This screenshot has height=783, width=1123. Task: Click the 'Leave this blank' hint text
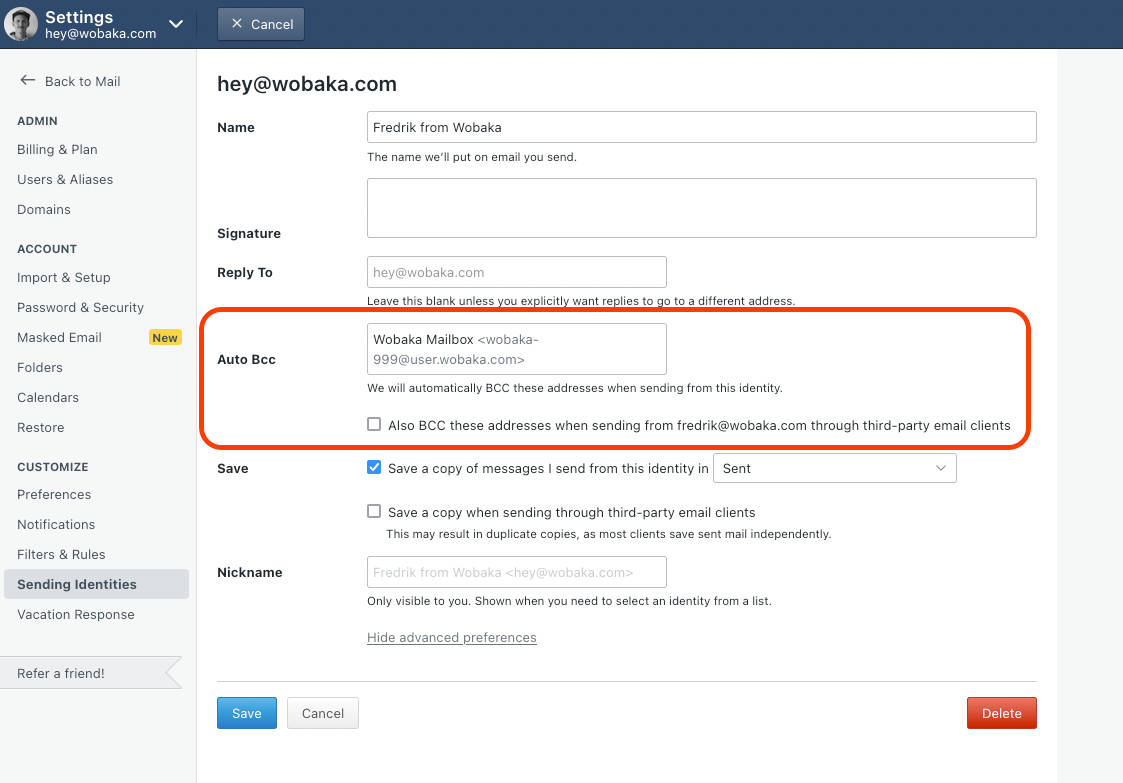581,301
